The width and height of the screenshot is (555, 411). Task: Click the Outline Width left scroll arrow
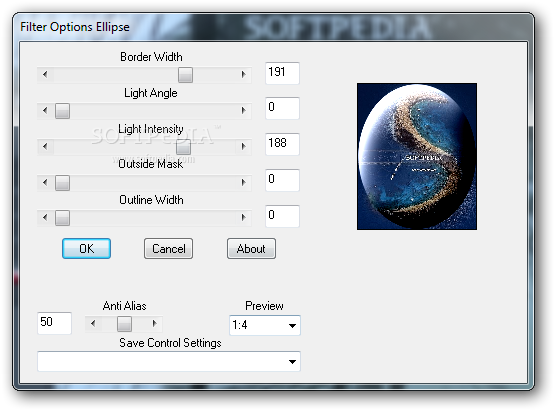coord(45,218)
